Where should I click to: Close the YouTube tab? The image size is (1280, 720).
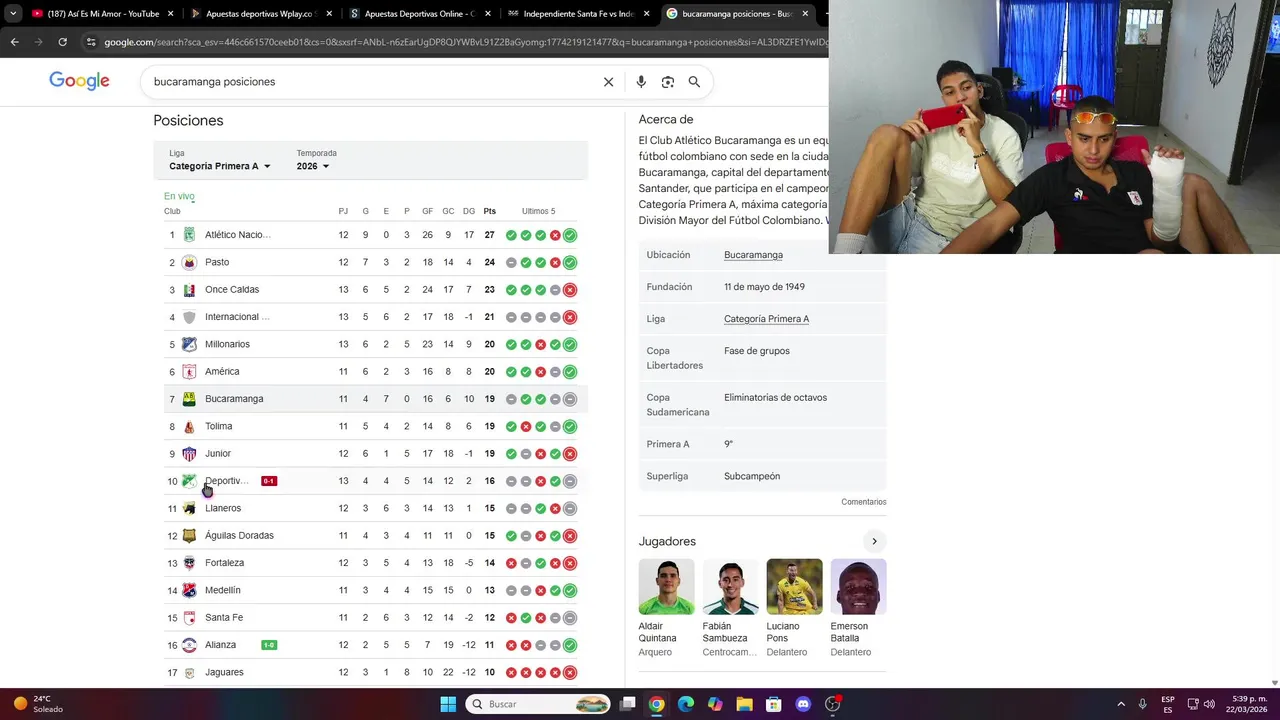(170, 14)
